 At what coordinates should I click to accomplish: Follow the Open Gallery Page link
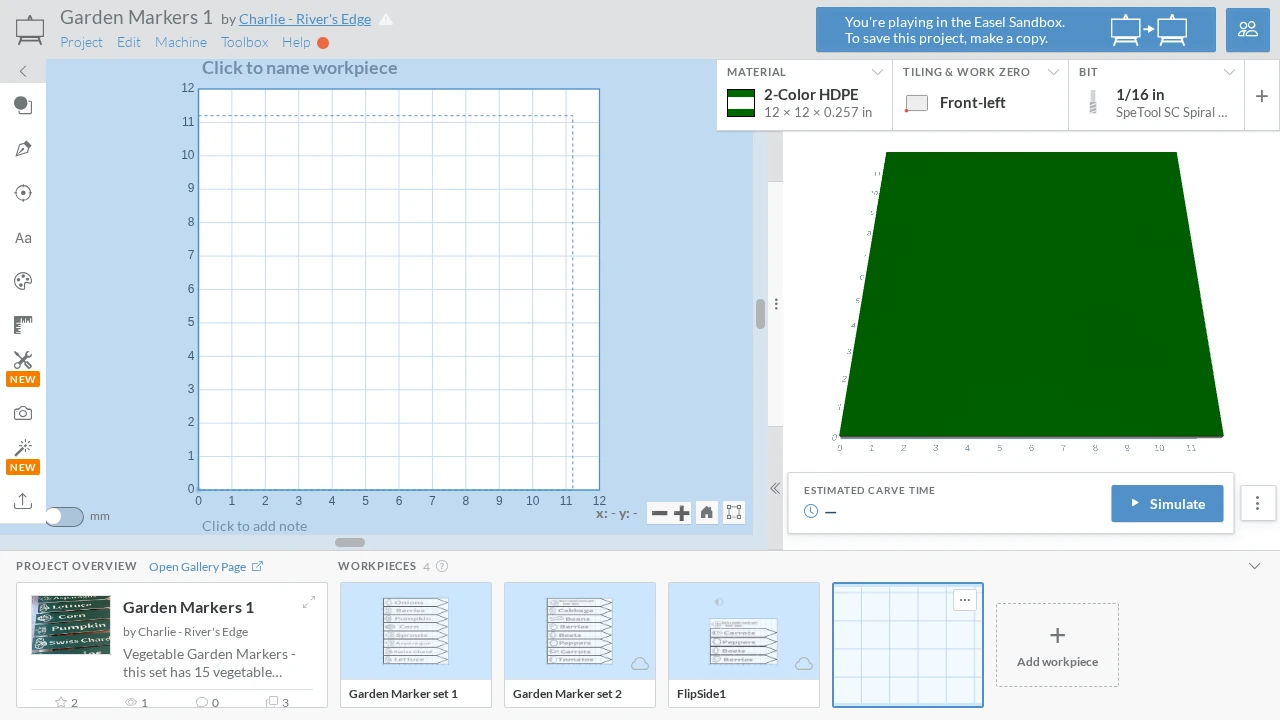206,566
